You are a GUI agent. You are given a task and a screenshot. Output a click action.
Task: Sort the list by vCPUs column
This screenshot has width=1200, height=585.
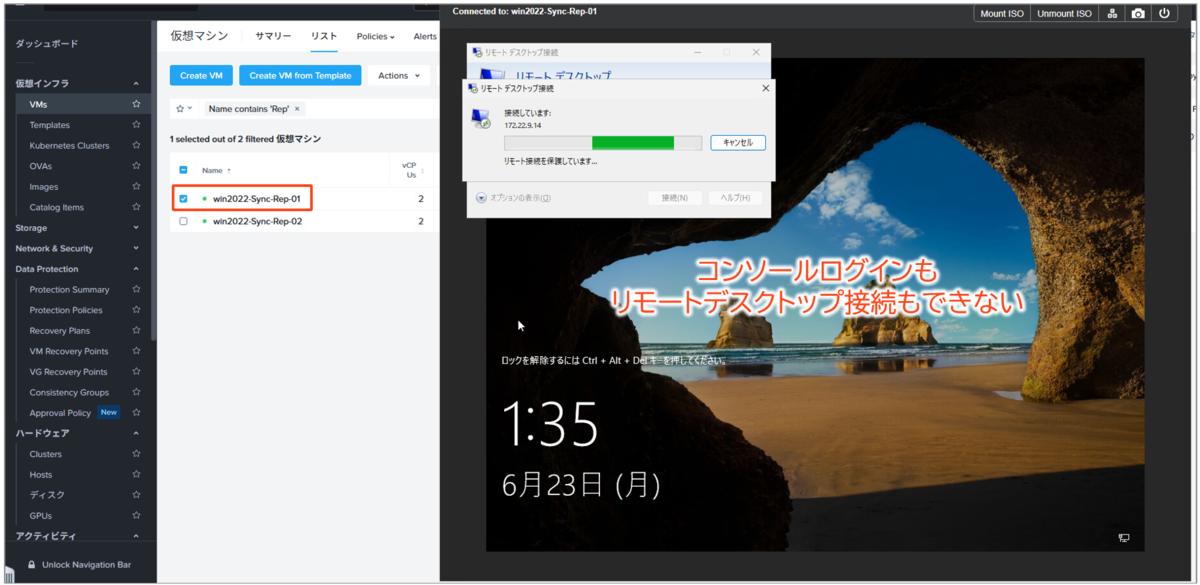click(x=410, y=170)
